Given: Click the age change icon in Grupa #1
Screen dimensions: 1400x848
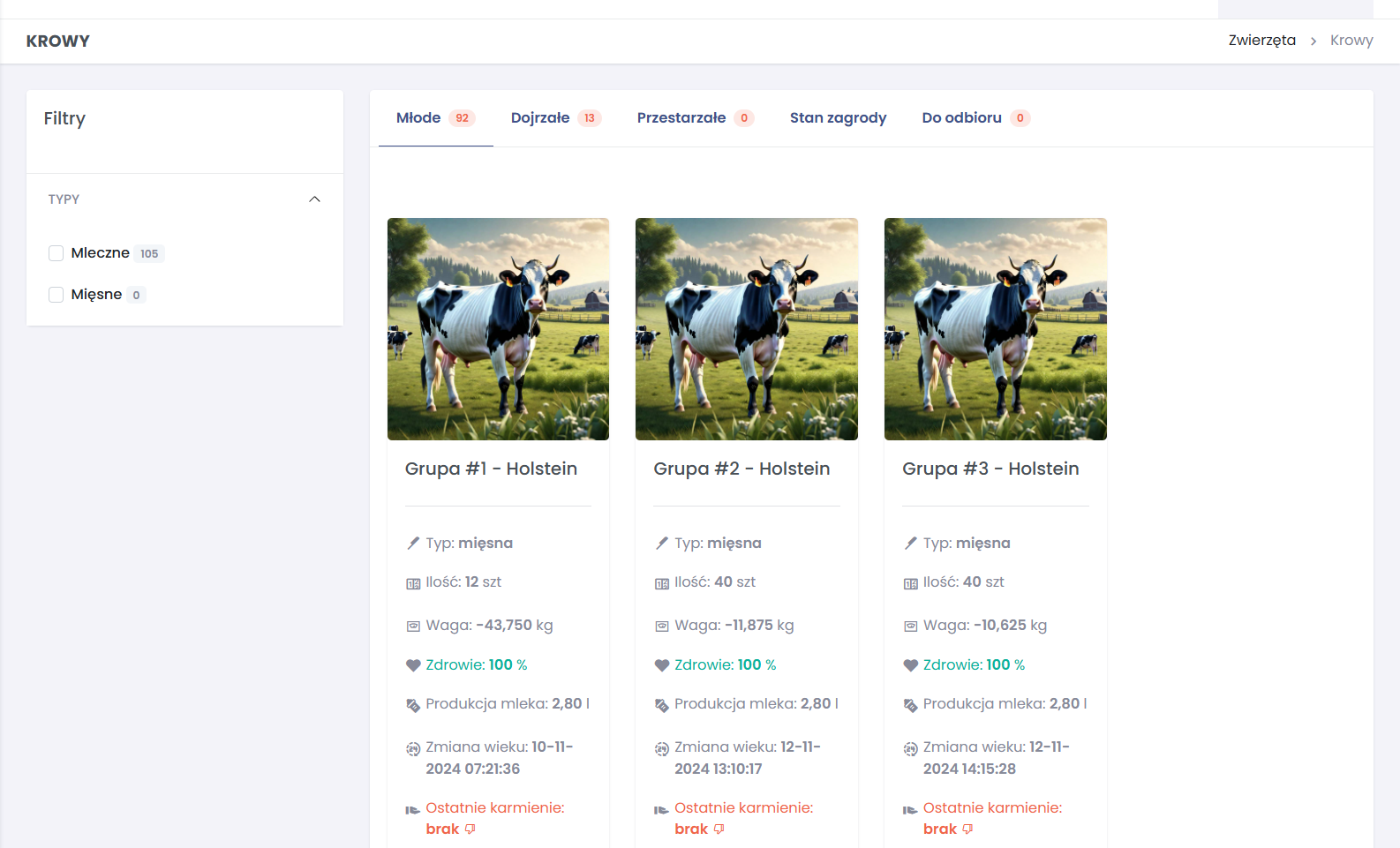Looking at the screenshot, I should 413,749.
